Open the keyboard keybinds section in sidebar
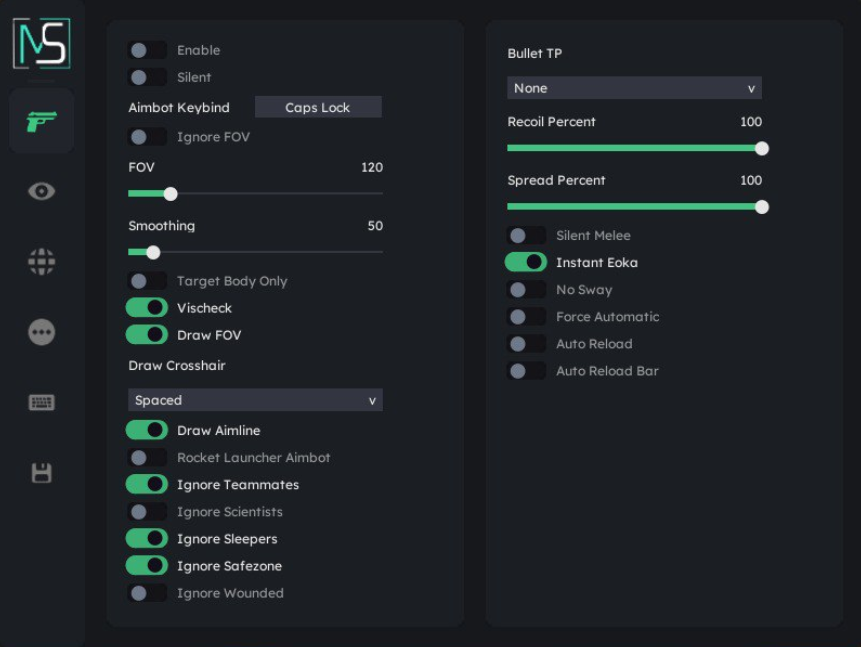 [x=41, y=402]
